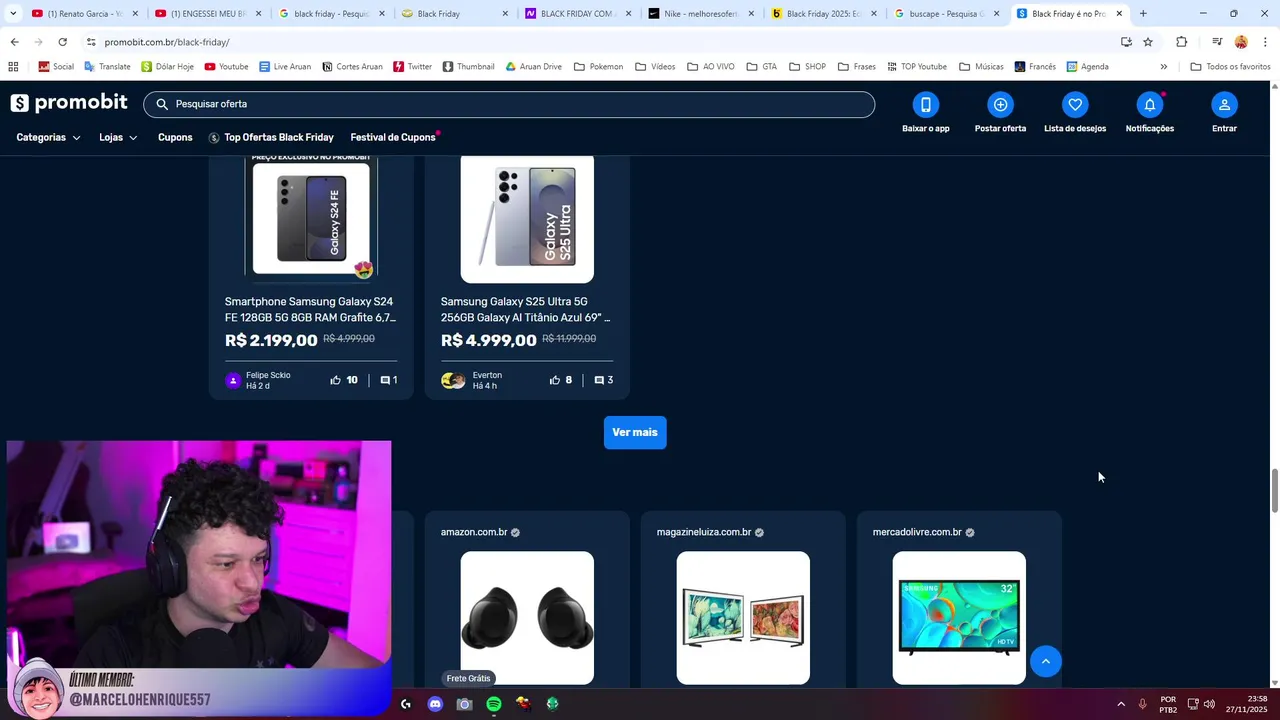
Task: Expand the Categorias dropdown
Action: (x=48, y=138)
